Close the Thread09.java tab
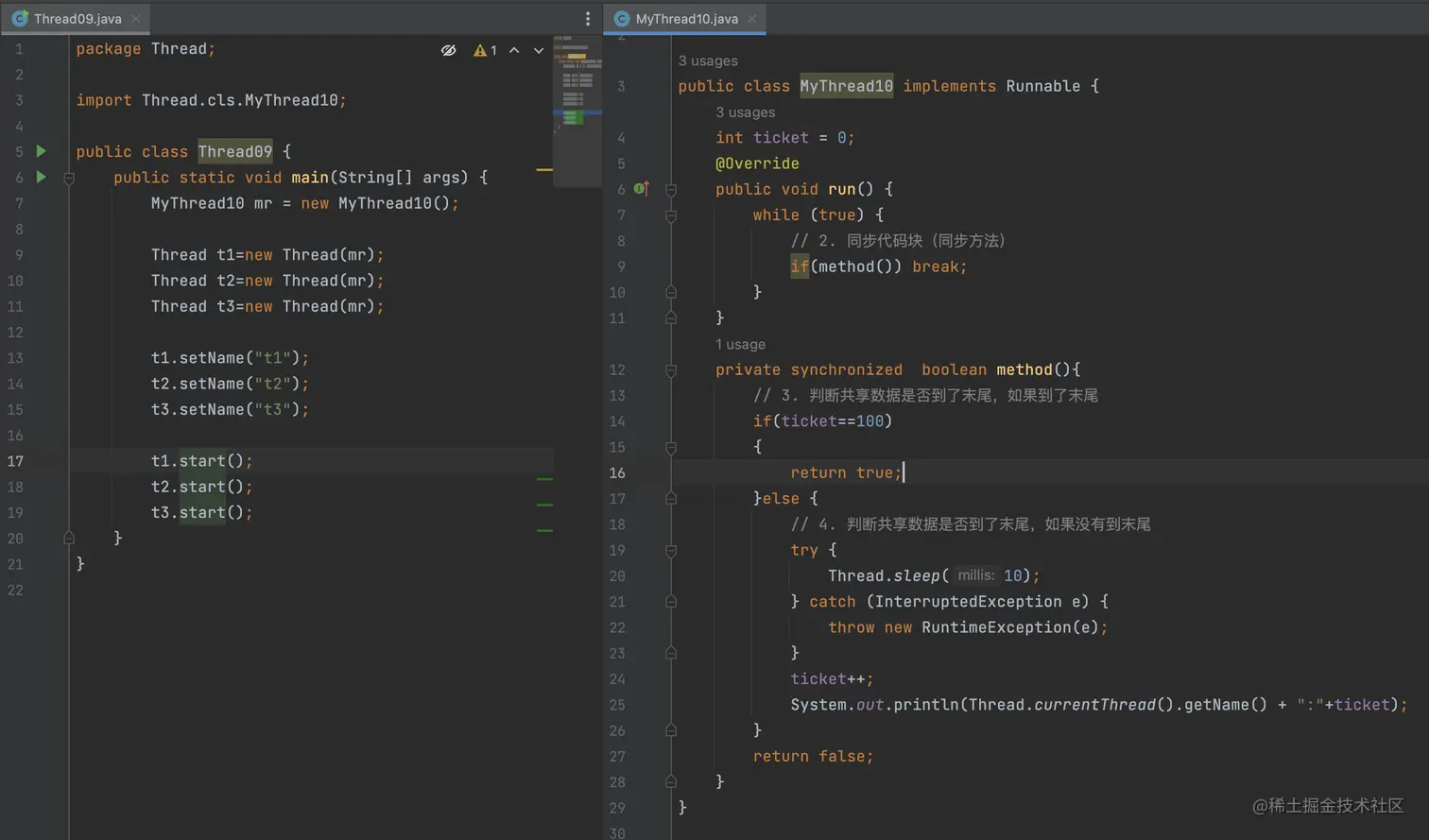 (136, 19)
